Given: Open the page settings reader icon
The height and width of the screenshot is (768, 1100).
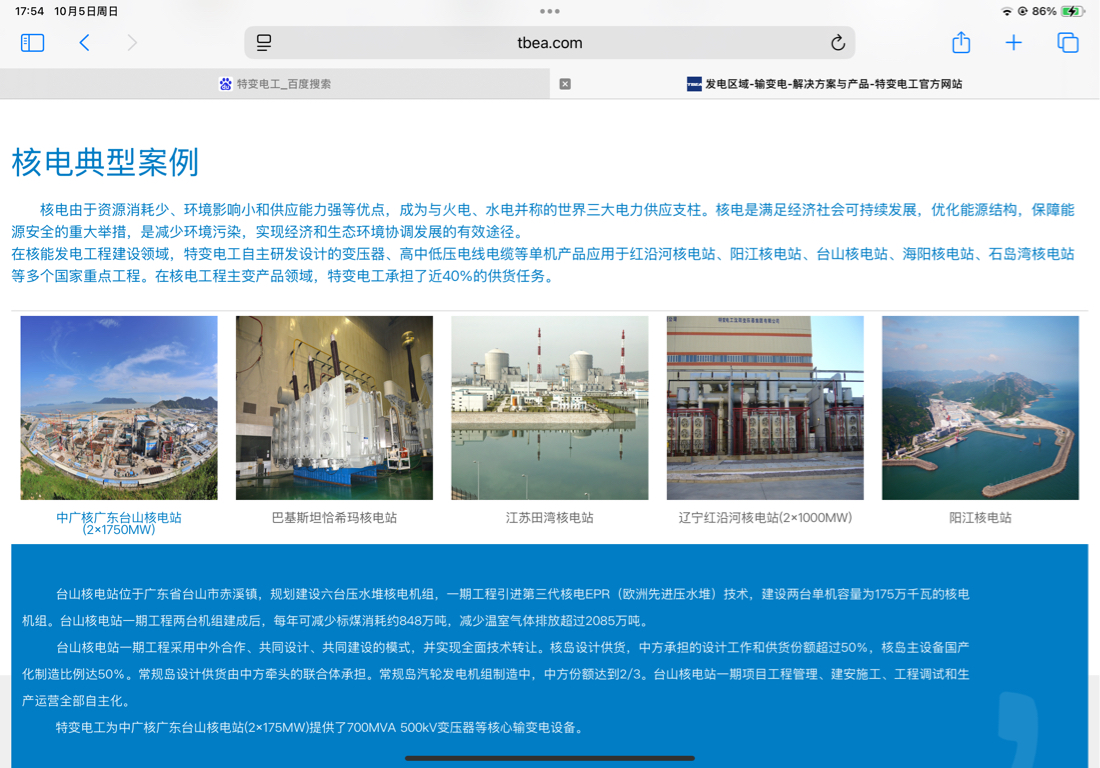Looking at the screenshot, I should coord(264,43).
